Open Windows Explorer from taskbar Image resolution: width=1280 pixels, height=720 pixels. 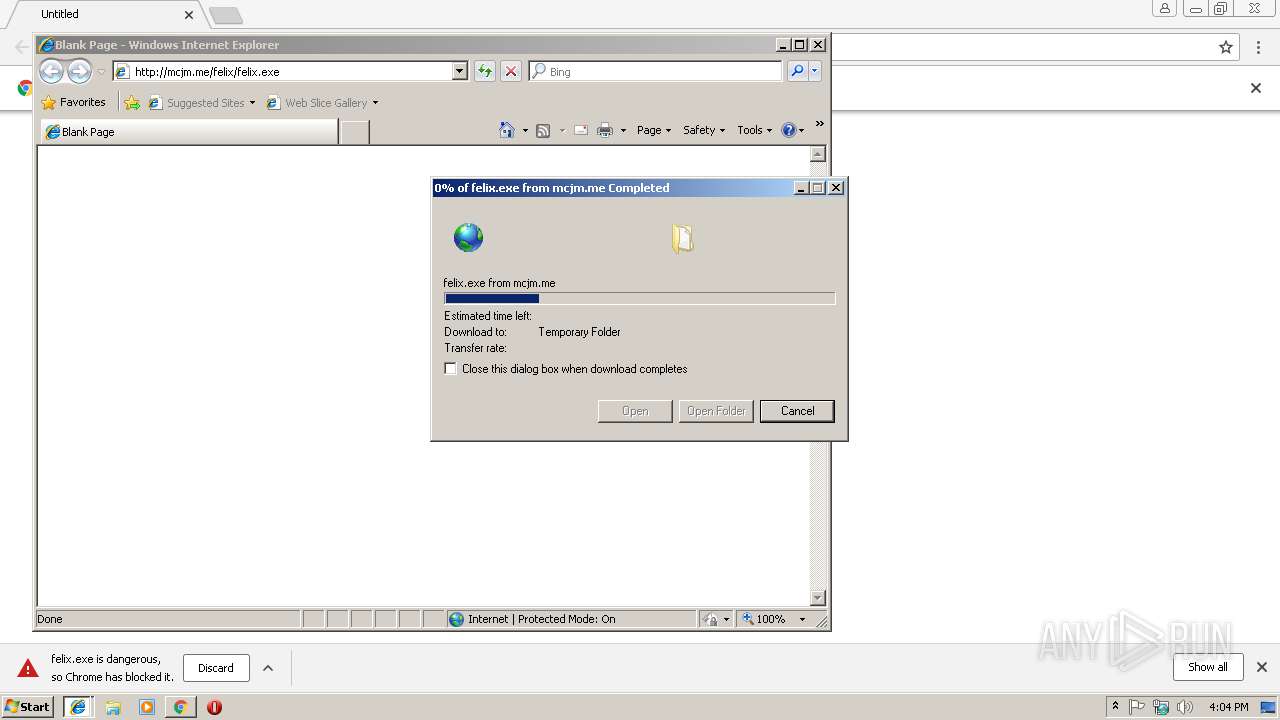113,707
